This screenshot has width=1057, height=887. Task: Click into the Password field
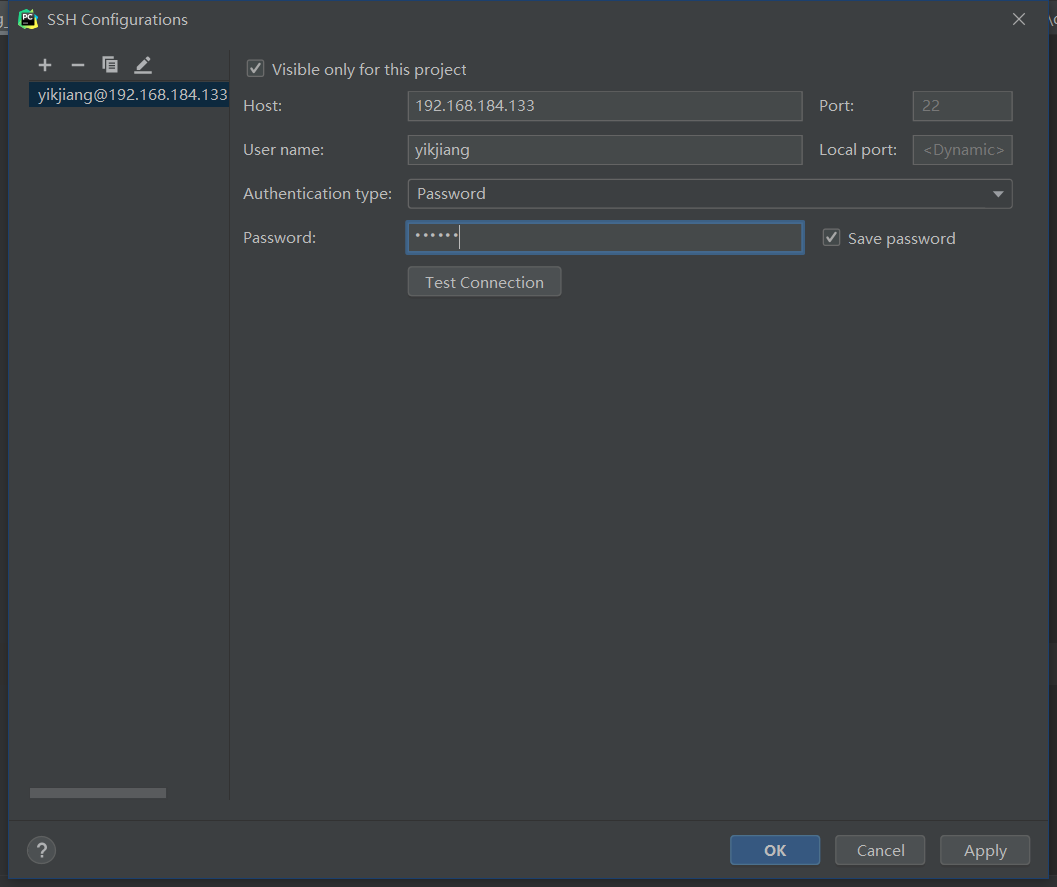[x=605, y=237]
